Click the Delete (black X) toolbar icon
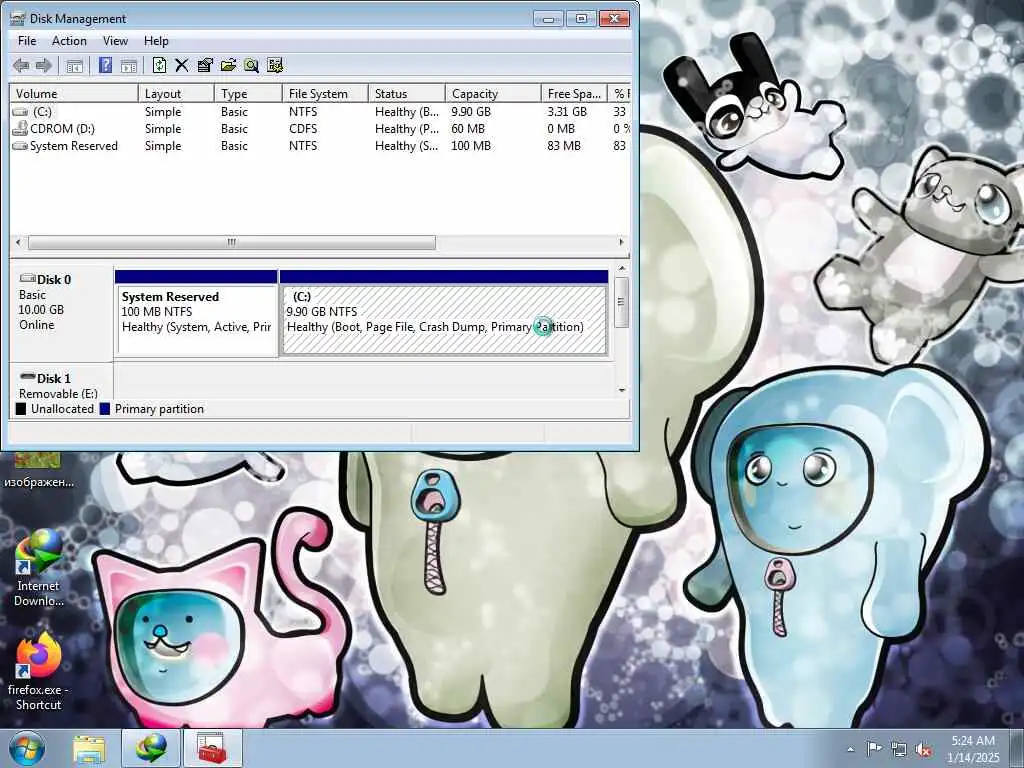Viewport: 1024px width, 768px height. pos(182,65)
